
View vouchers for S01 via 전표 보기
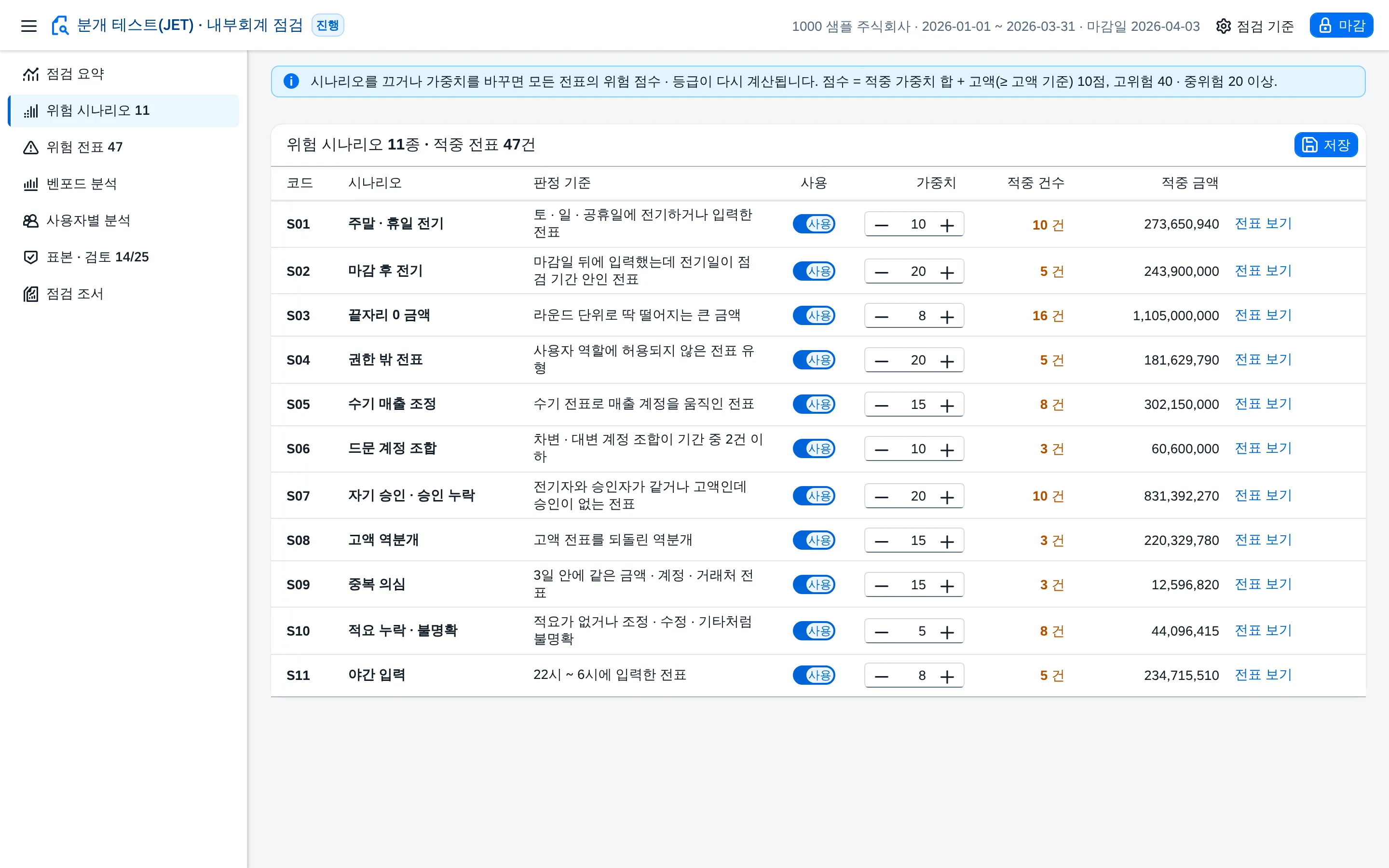1263,223
